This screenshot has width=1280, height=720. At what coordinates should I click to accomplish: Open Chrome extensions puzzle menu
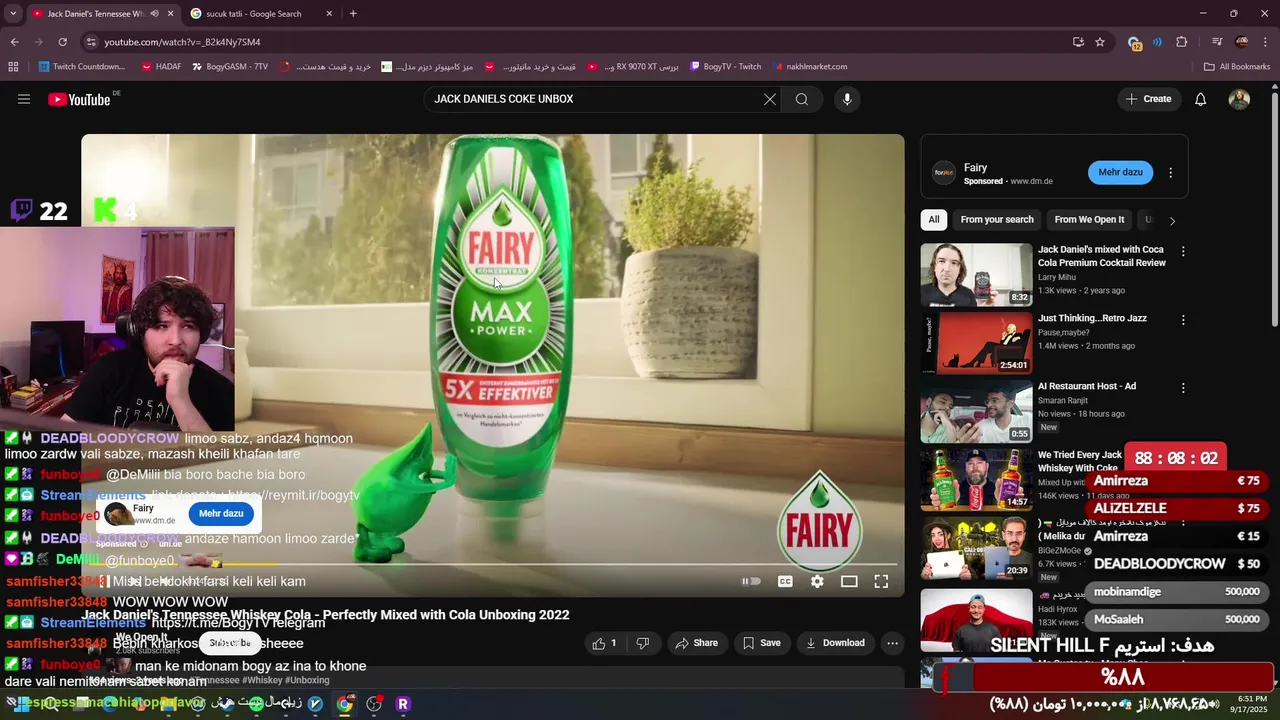(1182, 42)
